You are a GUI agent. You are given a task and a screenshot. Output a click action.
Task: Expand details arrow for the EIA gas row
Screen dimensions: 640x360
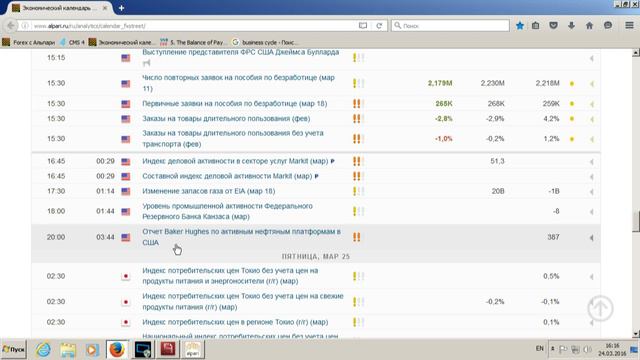[x=591, y=192]
